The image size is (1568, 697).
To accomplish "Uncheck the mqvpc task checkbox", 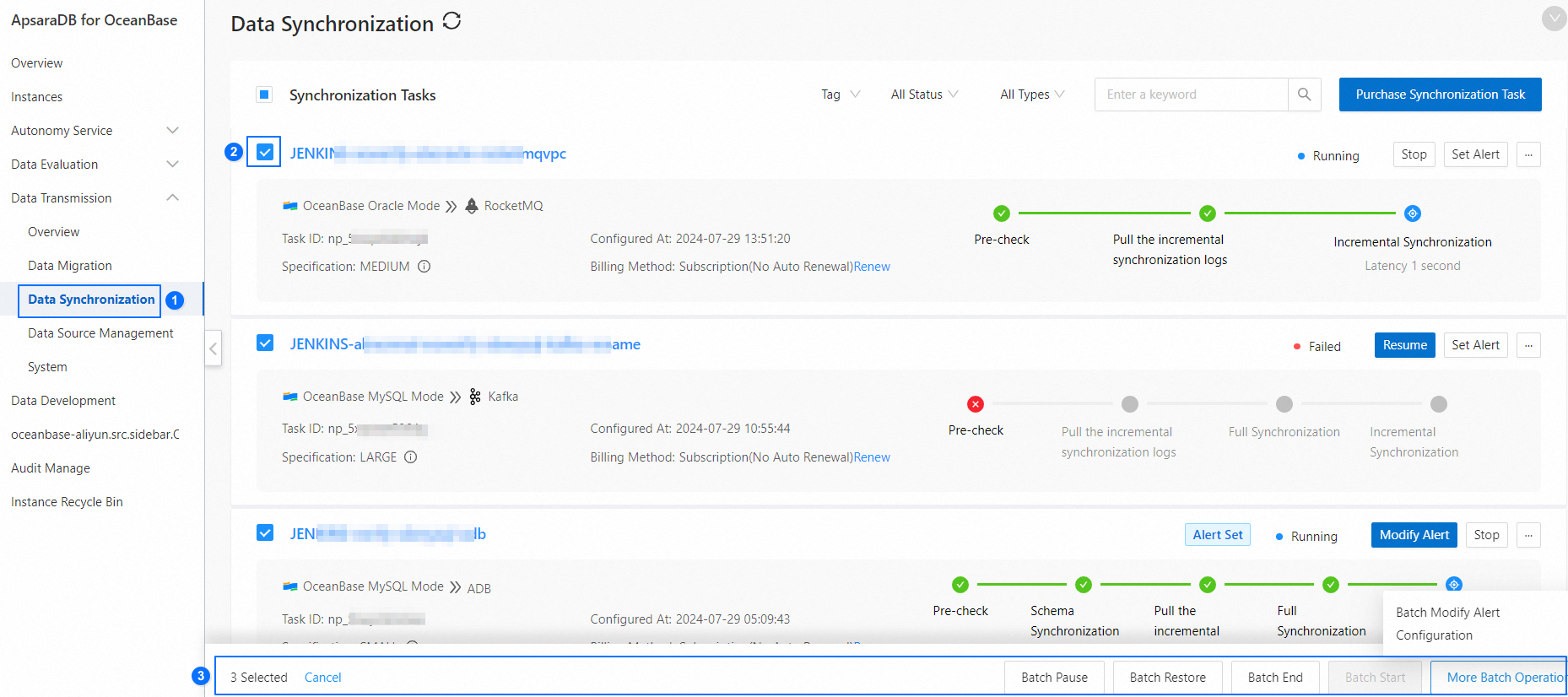I will pos(265,153).
